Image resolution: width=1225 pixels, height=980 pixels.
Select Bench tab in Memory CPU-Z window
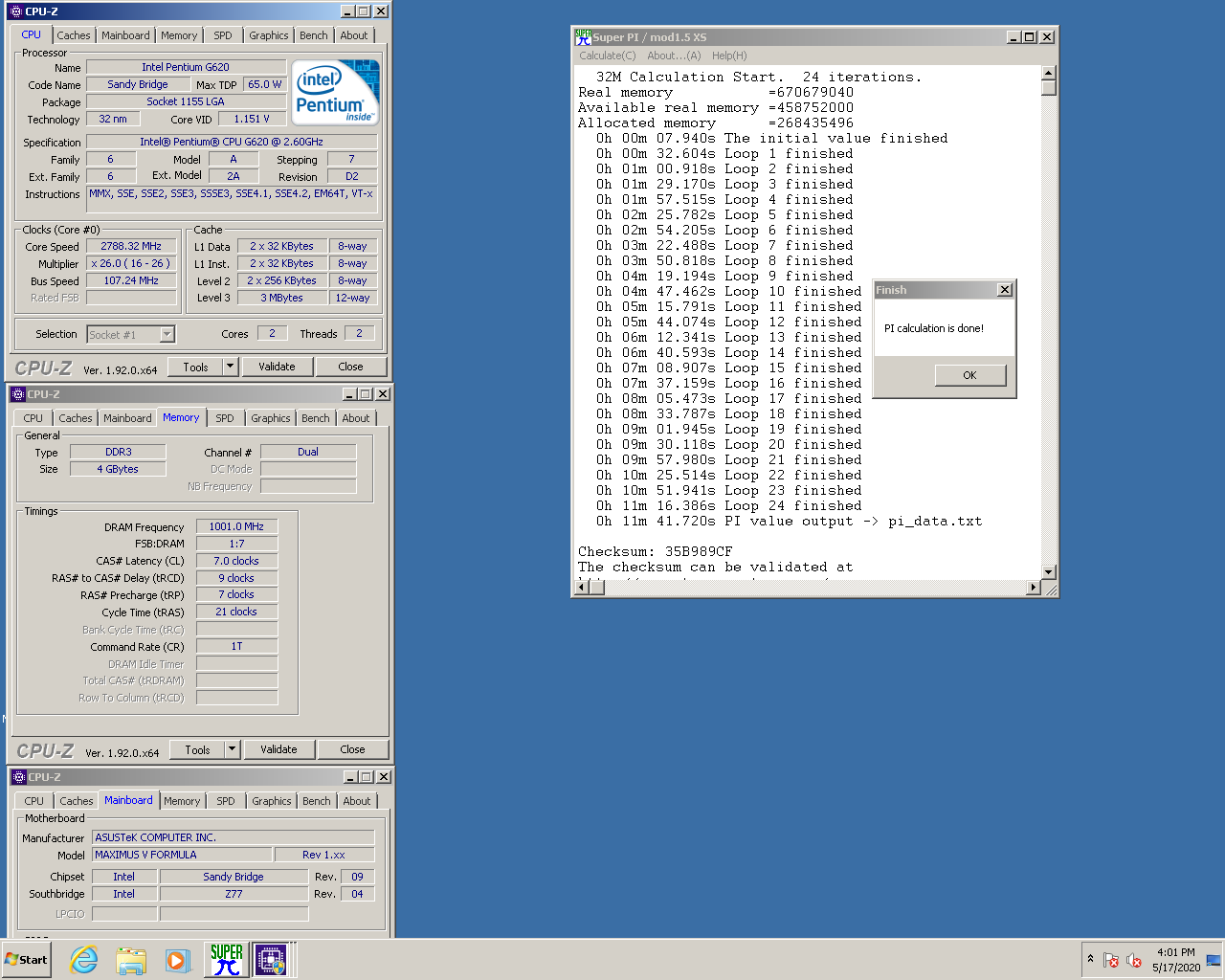pos(316,418)
